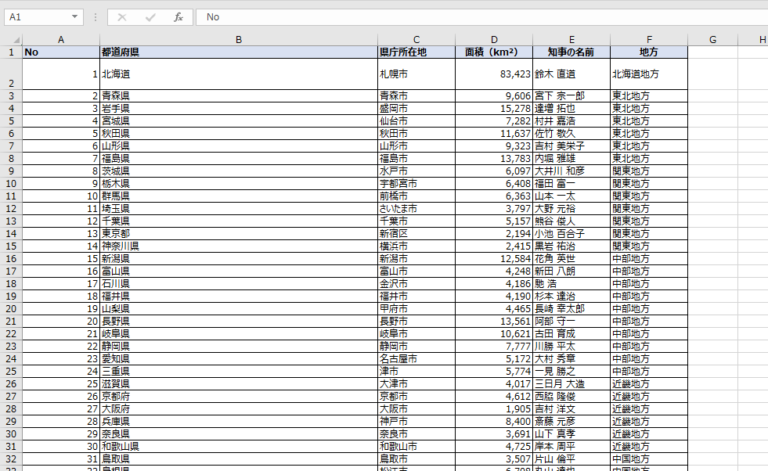Select column B header
768x471 pixels.
[x=238, y=39]
